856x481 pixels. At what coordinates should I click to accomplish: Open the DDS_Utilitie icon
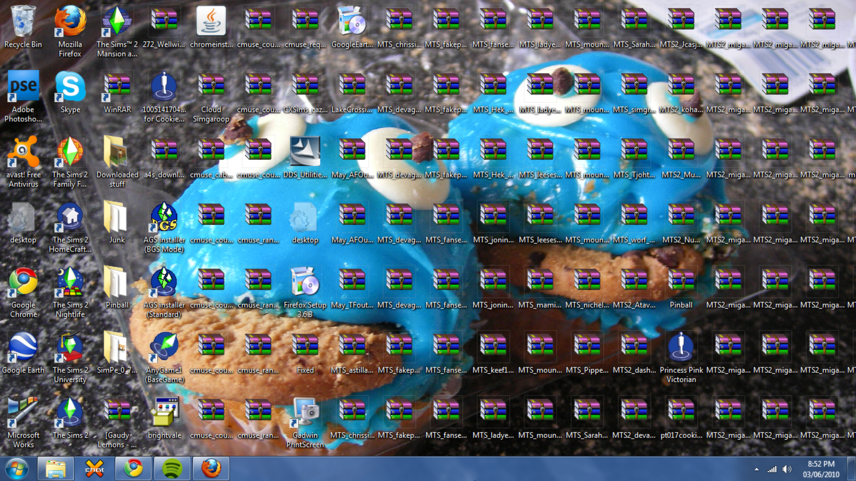tap(305, 157)
